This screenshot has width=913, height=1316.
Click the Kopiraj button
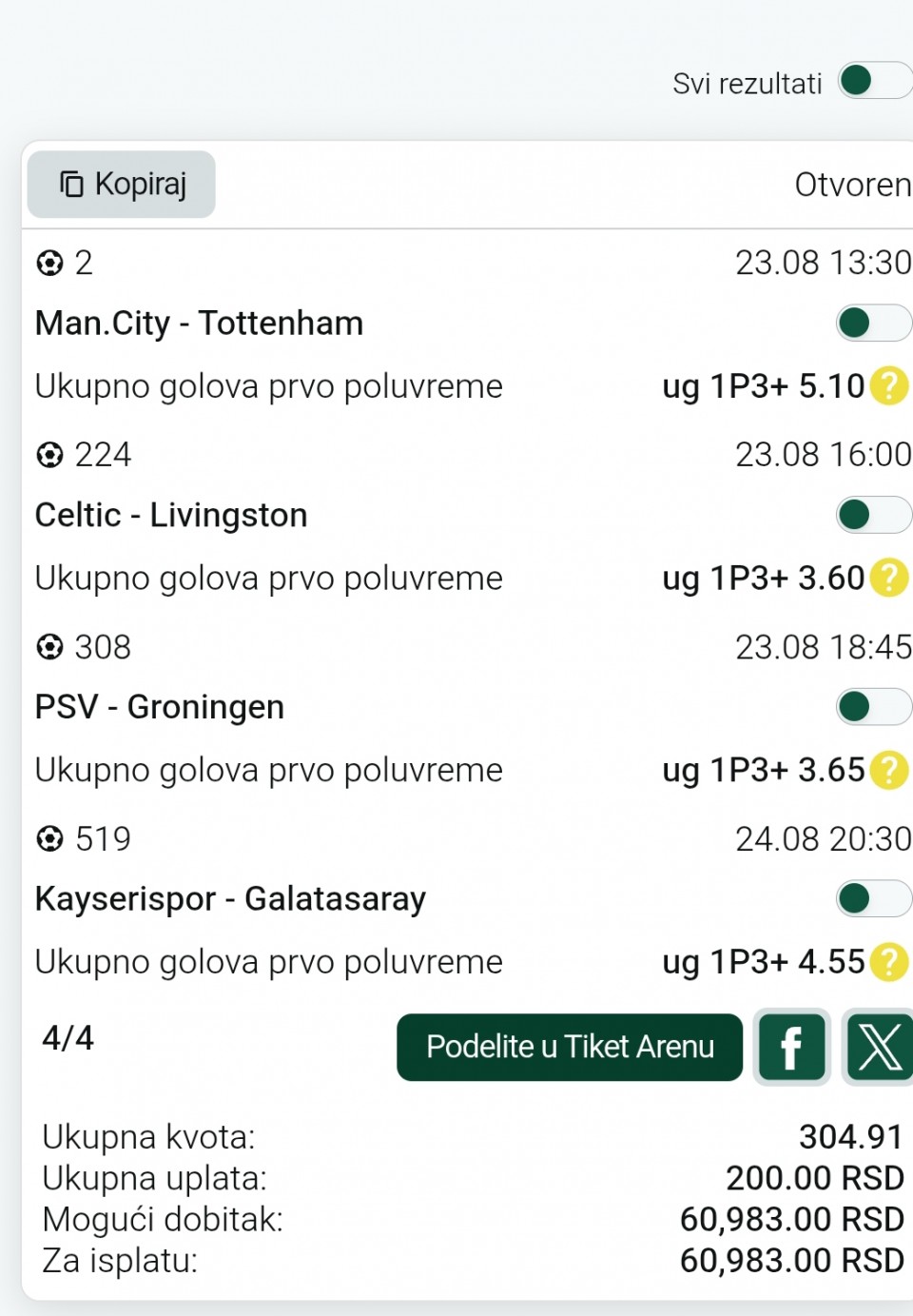(122, 185)
